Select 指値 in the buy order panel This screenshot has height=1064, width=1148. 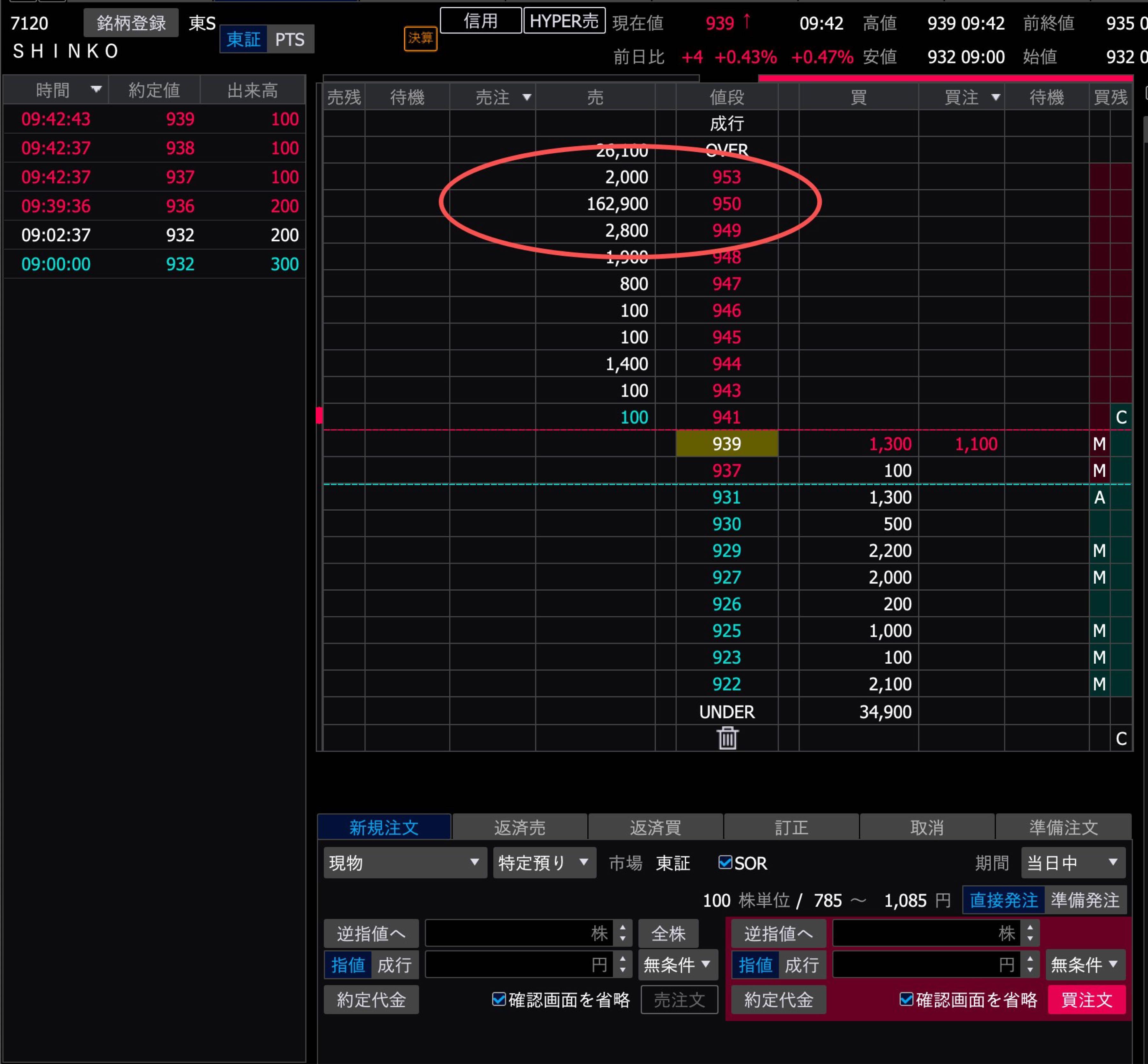[x=755, y=965]
